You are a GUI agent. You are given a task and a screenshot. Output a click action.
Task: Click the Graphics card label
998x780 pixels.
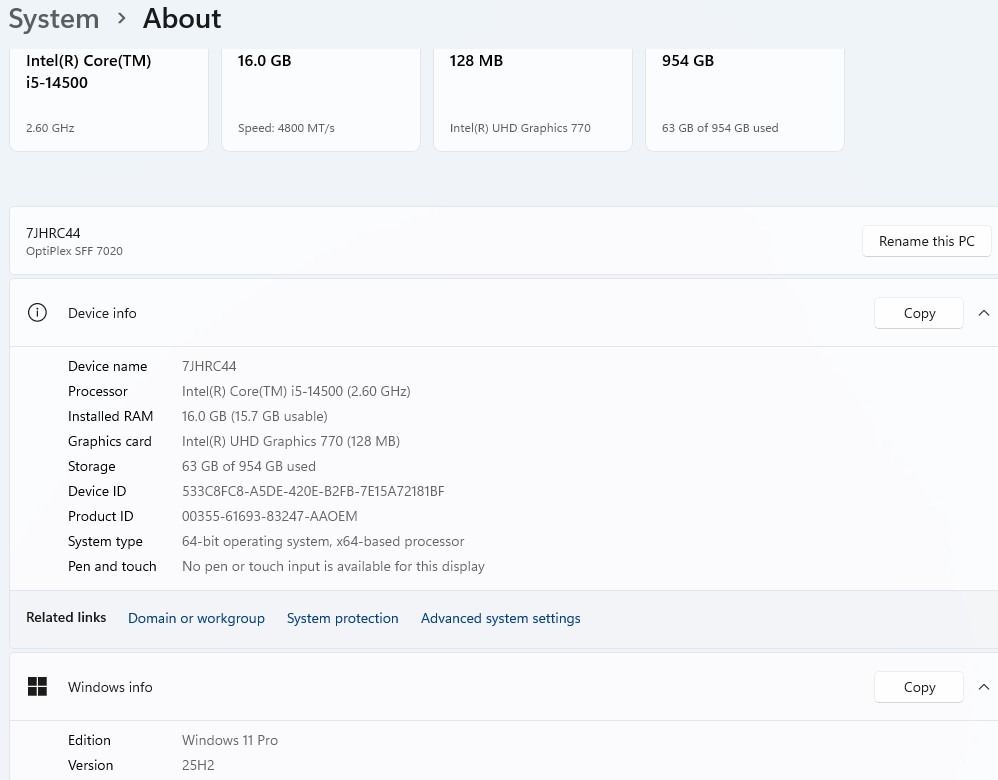pyautogui.click(x=109, y=441)
